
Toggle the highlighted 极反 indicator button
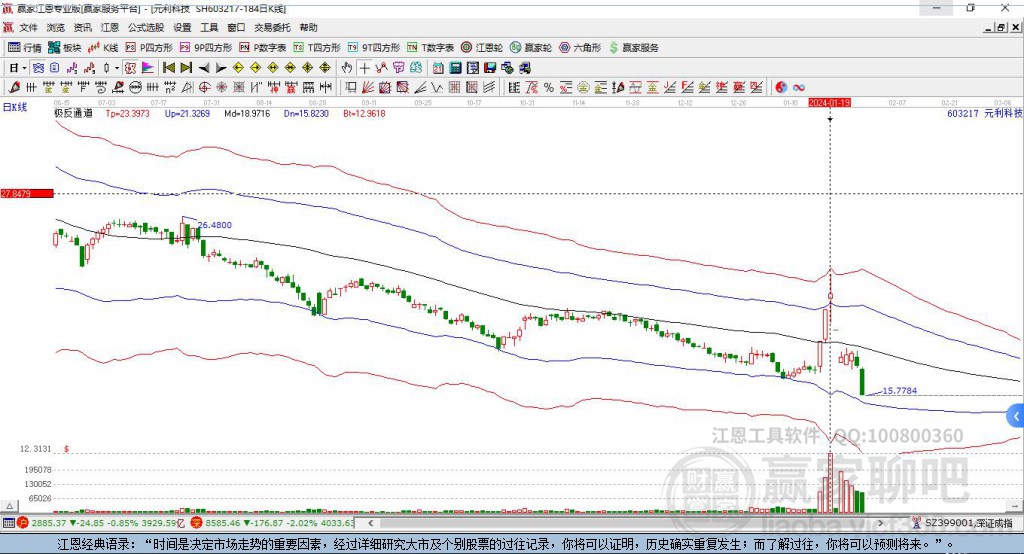click(x=131, y=68)
